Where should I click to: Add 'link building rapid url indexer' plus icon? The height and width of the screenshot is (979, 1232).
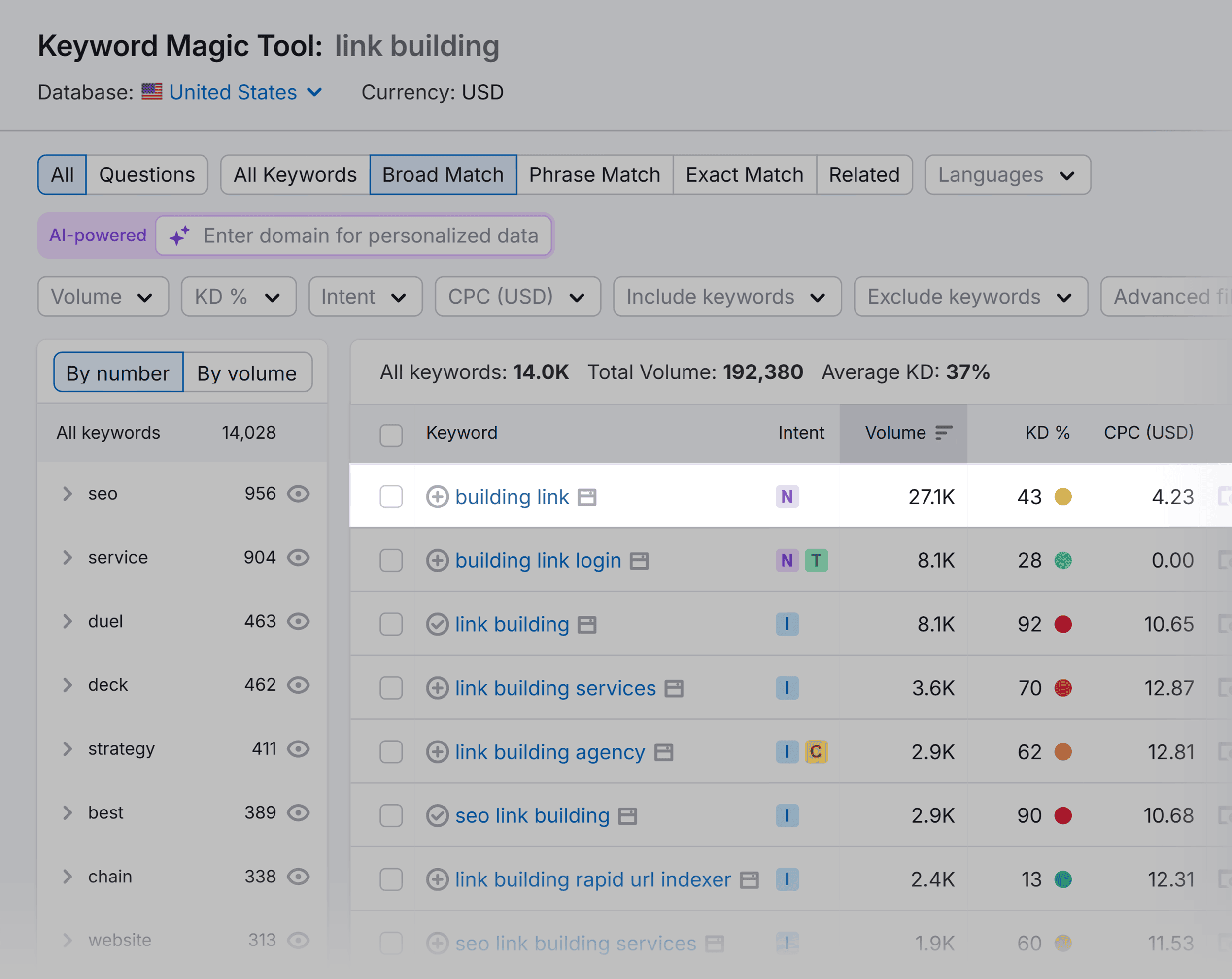pyautogui.click(x=437, y=879)
